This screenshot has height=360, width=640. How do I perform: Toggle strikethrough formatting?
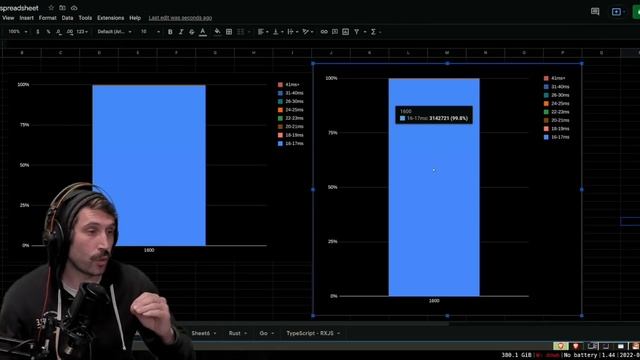tap(191, 31)
